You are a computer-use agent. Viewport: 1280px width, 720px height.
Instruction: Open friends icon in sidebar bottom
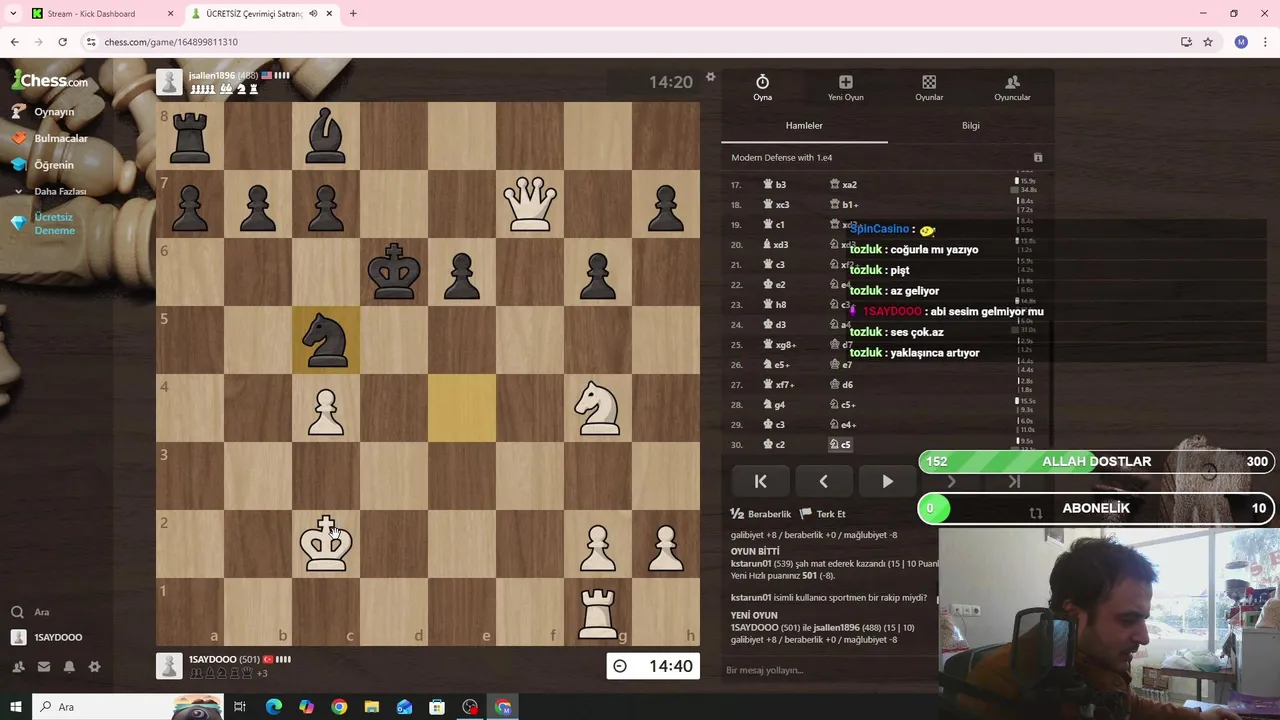(18, 667)
